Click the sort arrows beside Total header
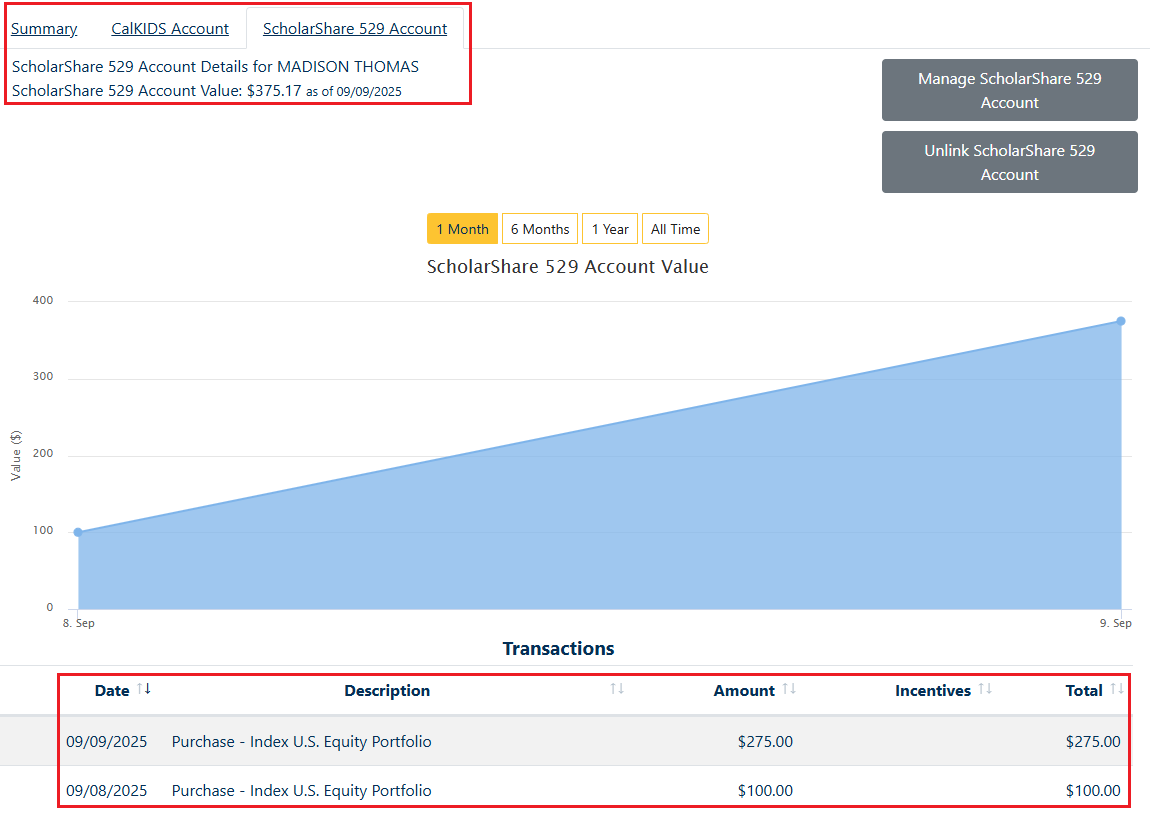Image resolution: width=1150 pixels, height=816 pixels. click(1117, 689)
